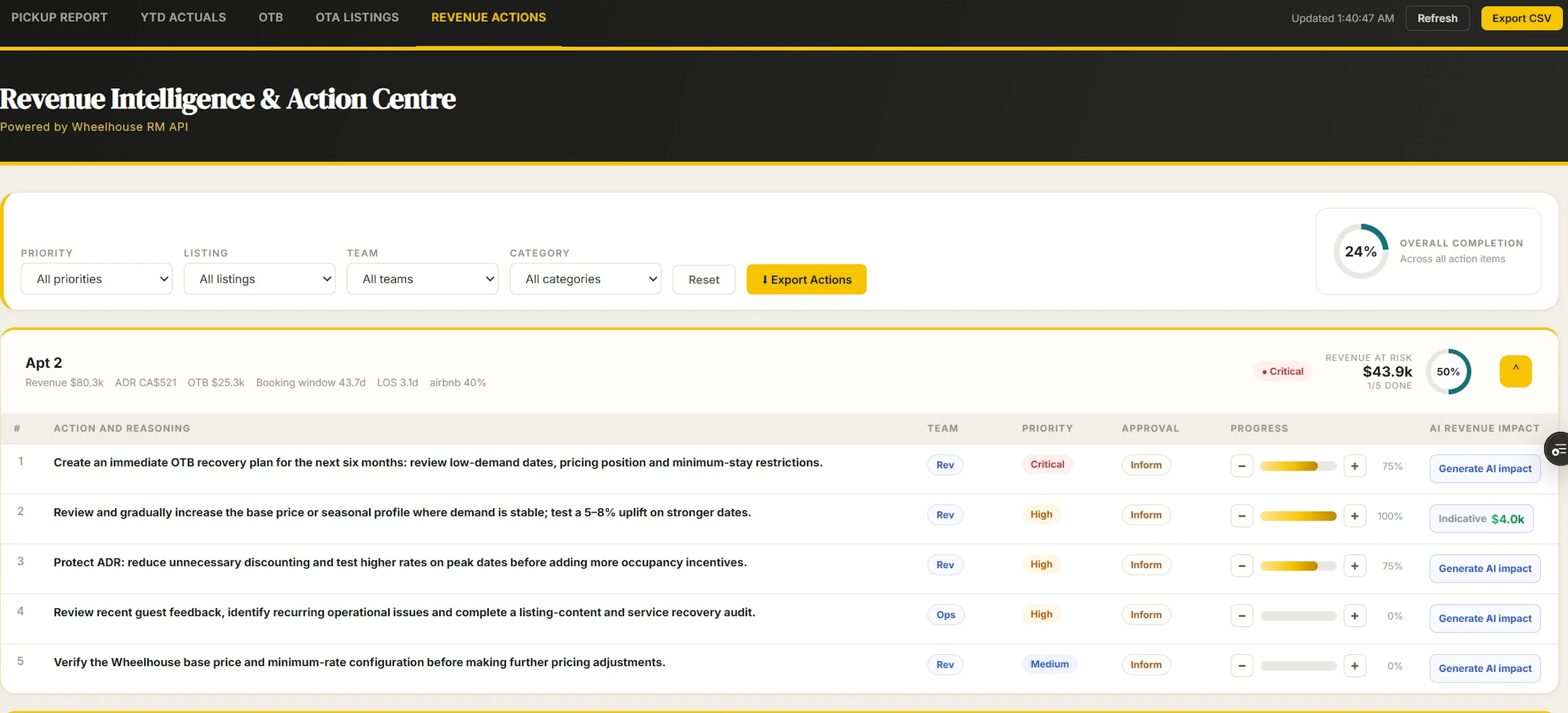Image resolution: width=1568 pixels, height=713 pixels.
Task: Open the OTB tab
Action: tap(271, 18)
